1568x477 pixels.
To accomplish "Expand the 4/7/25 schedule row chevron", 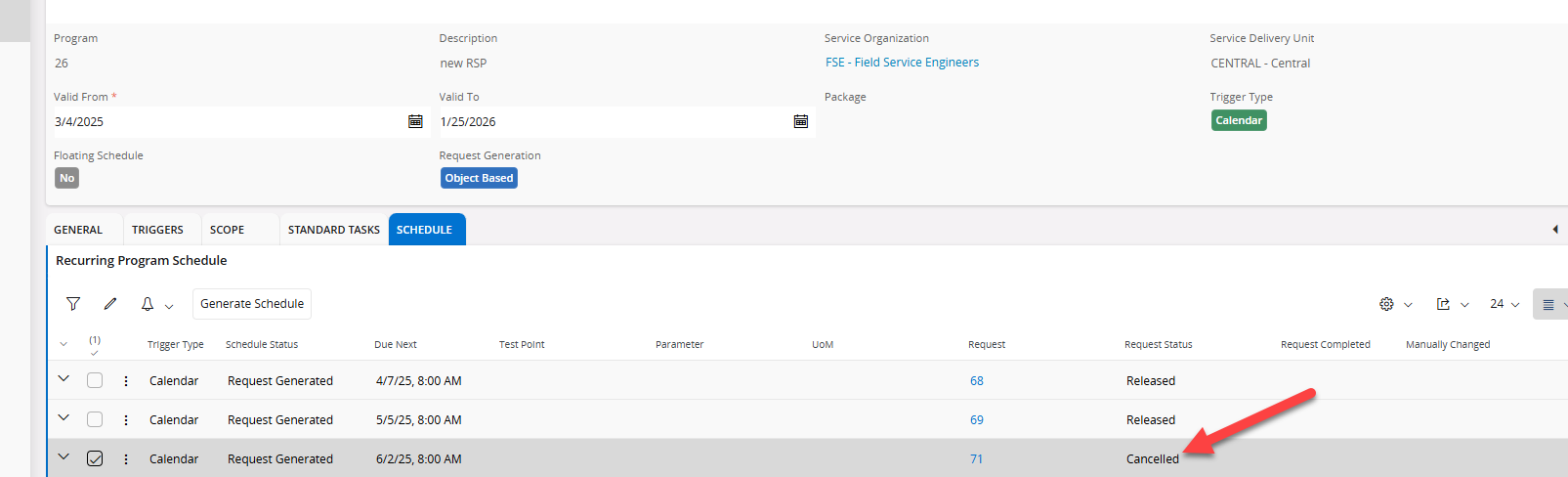I will pyautogui.click(x=64, y=378).
